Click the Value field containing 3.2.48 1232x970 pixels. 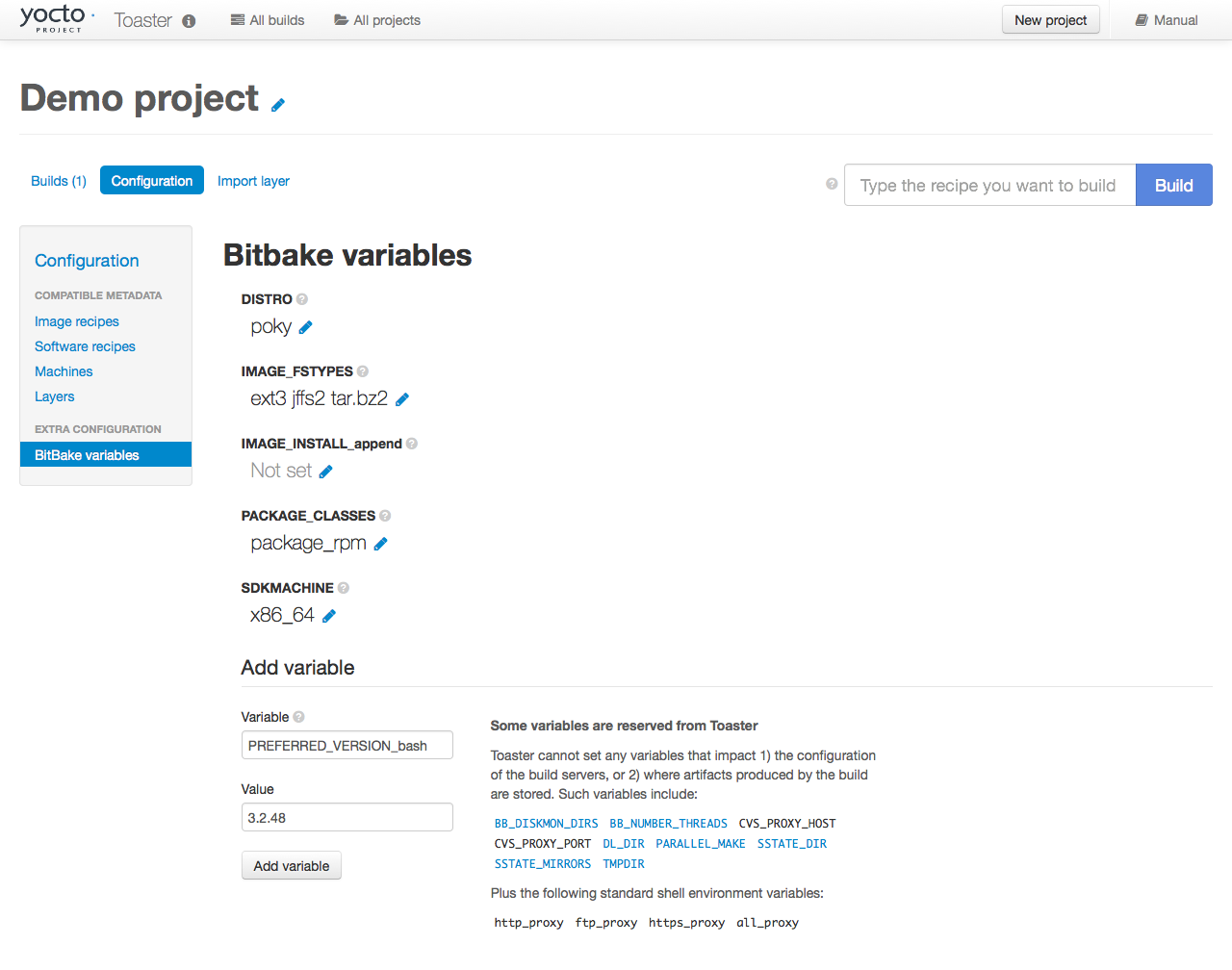(x=346, y=817)
